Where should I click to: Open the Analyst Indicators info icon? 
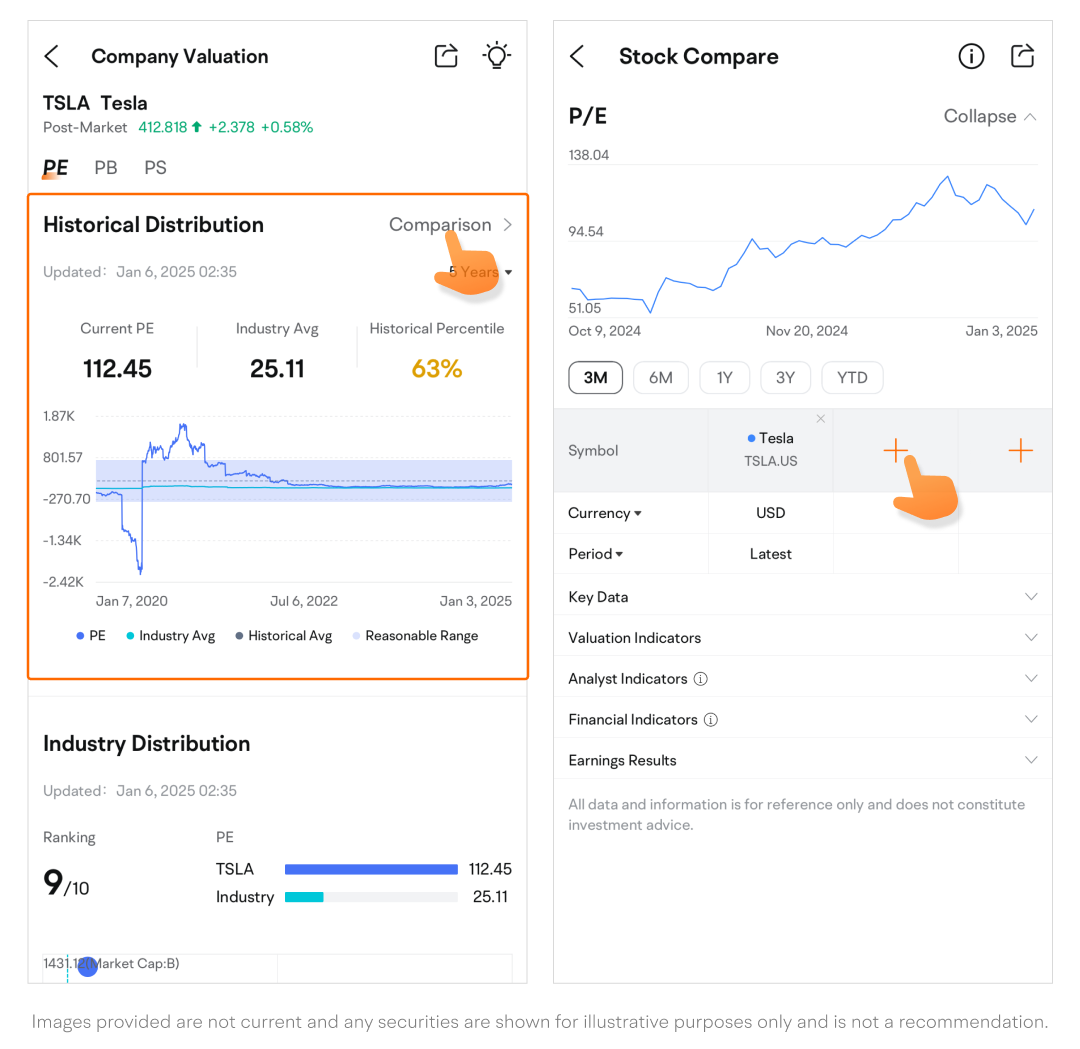coord(701,679)
